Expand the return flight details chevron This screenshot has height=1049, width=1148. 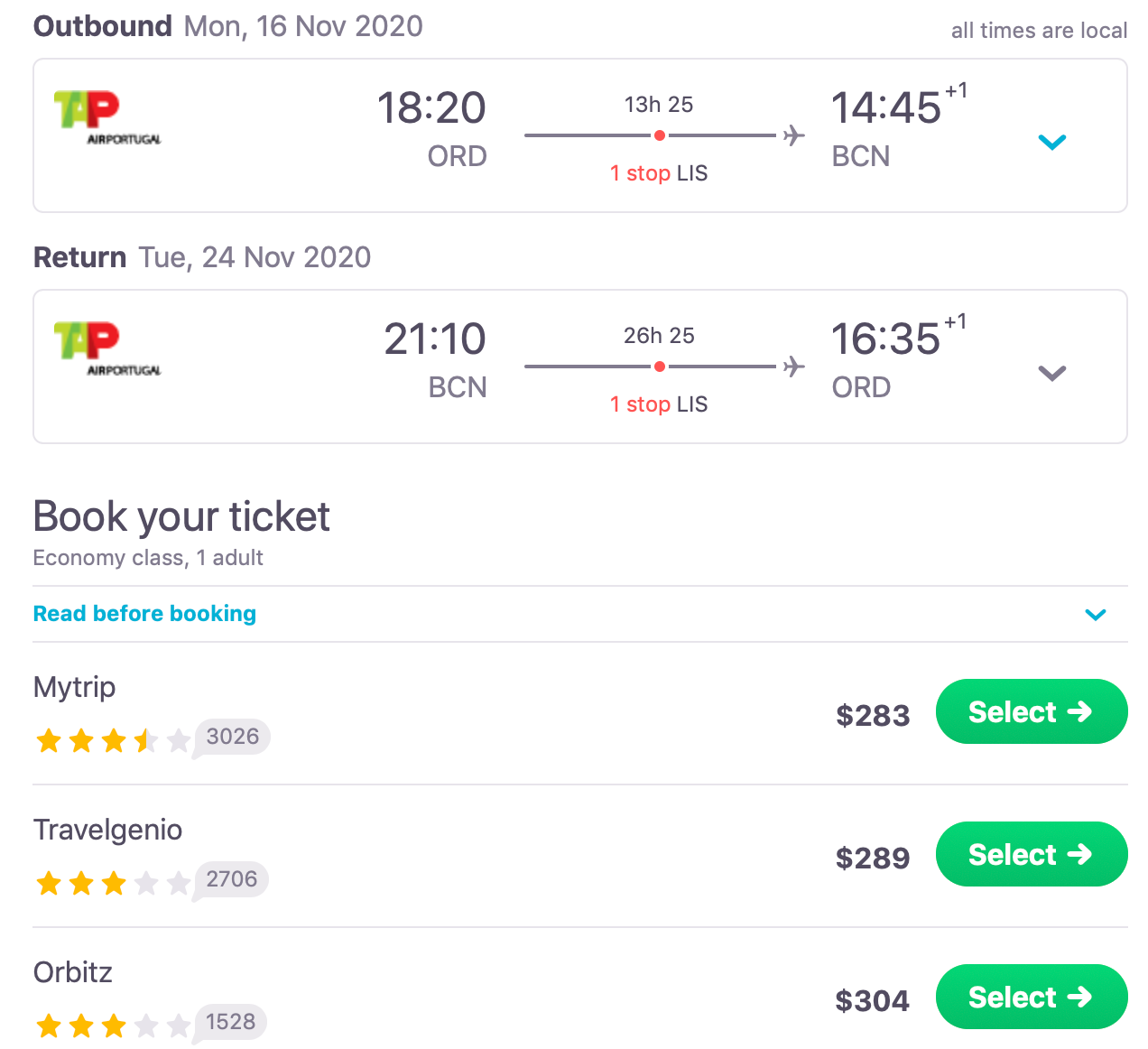coord(1052,373)
